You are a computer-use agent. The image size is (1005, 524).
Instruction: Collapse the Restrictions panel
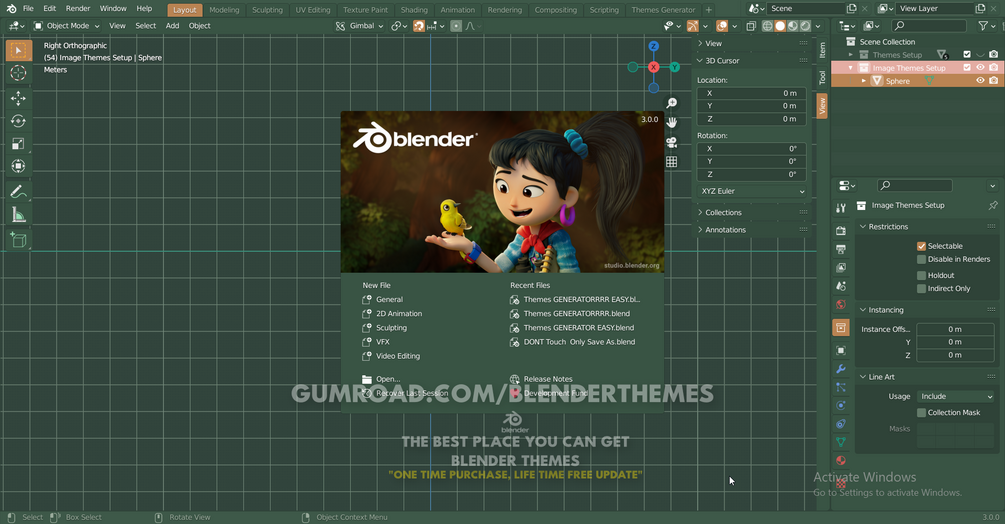[x=888, y=227]
